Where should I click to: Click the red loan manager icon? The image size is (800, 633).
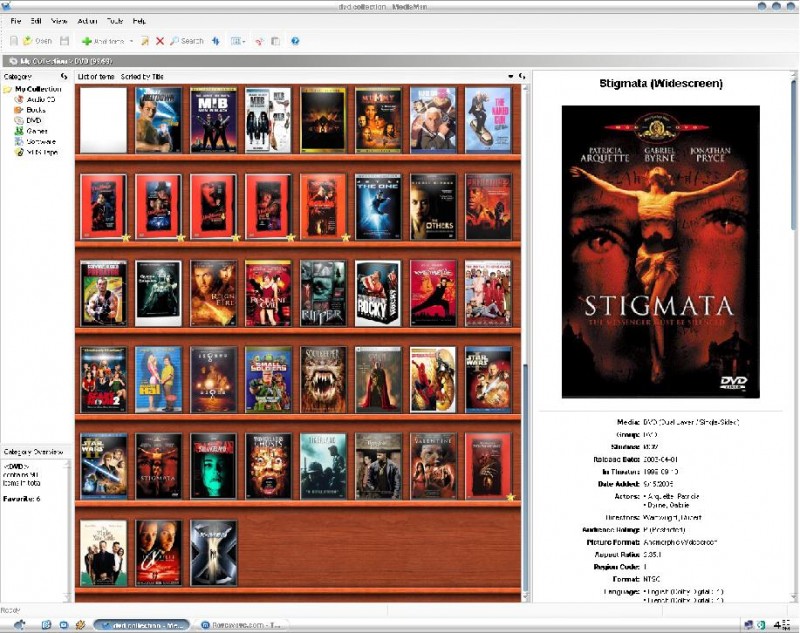click(x=260, y=41)
